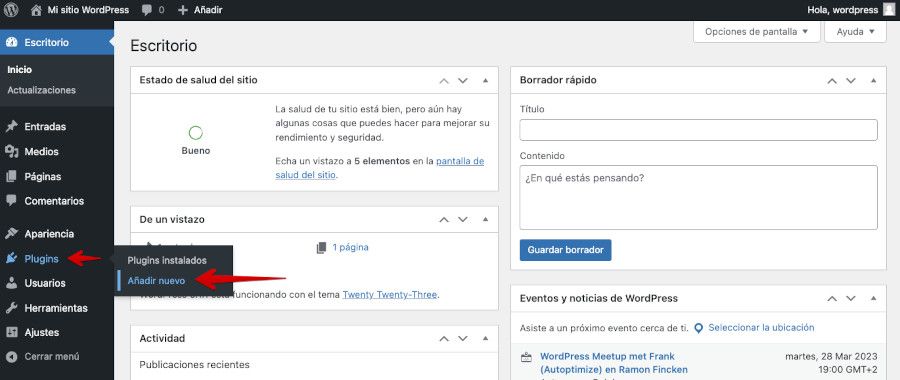This screenshot has width=900, height=380.
Task: Open comments bubble icon in admin bar
Action: pos(147,10)
